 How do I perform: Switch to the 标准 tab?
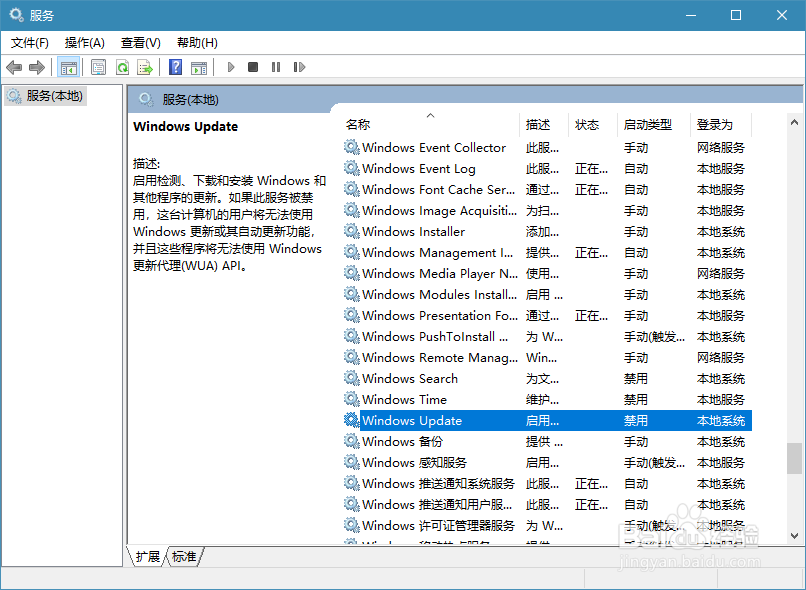coord(184,557)
